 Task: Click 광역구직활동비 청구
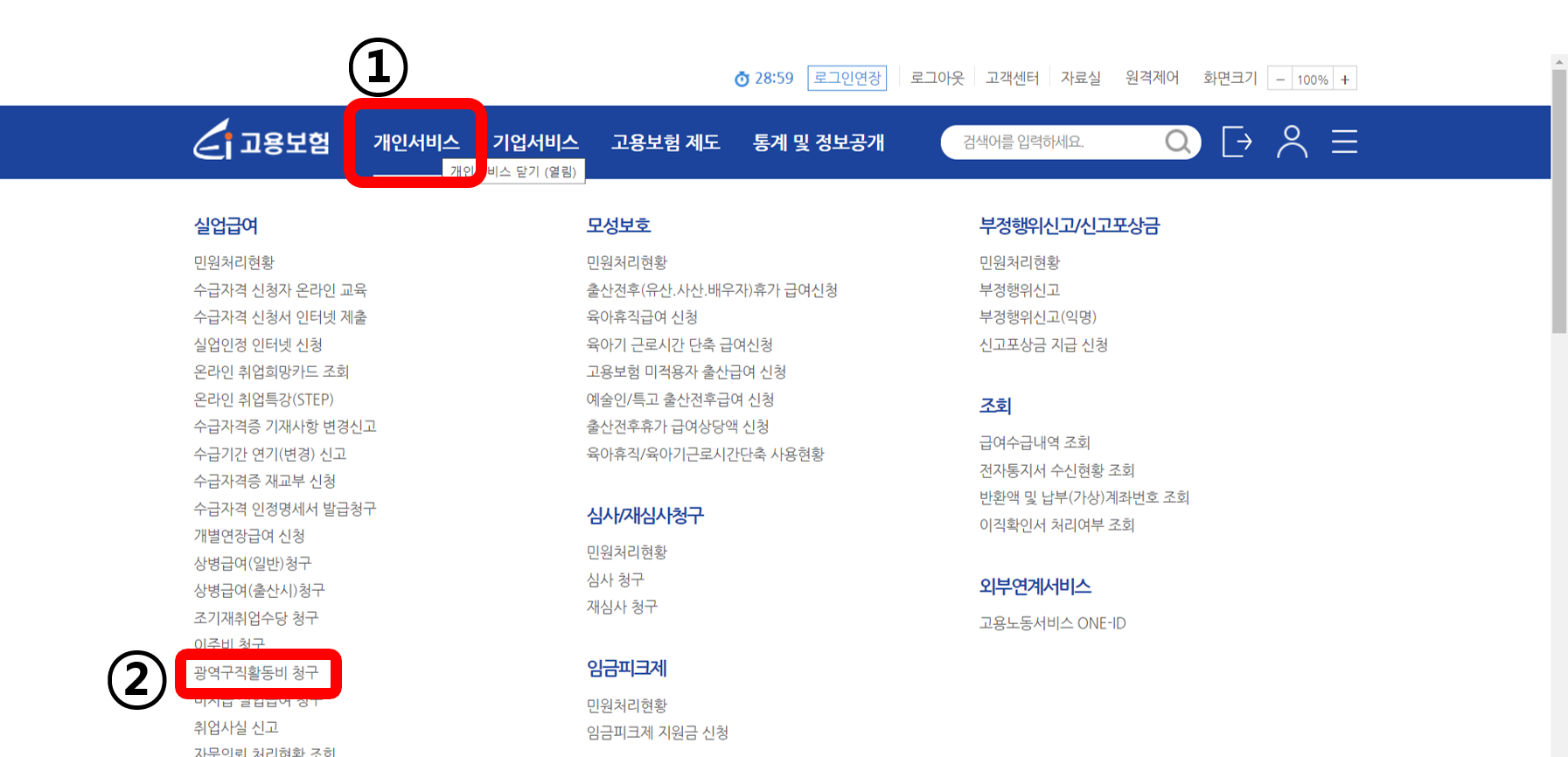(256, 672)
